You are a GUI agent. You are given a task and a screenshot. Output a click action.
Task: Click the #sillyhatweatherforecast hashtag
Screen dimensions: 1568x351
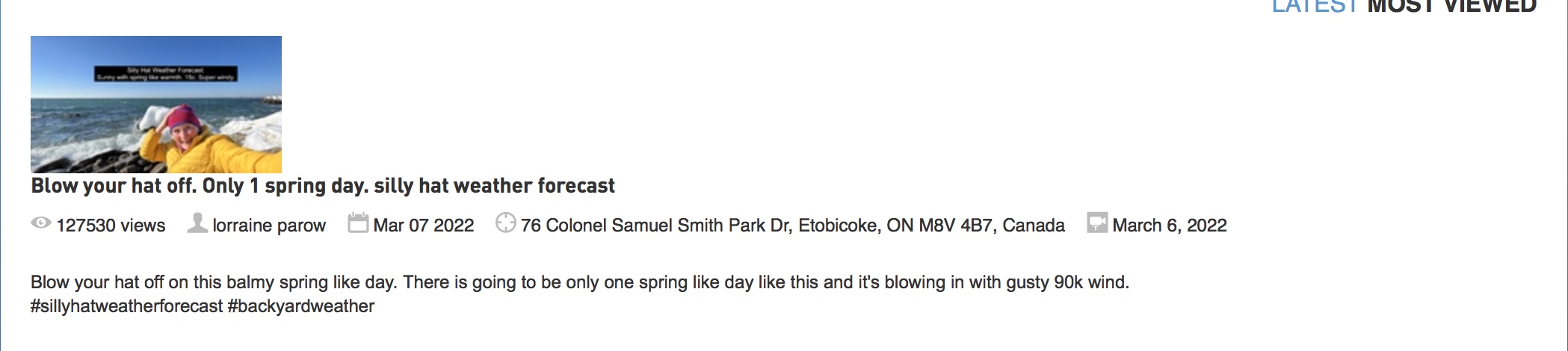127,306
